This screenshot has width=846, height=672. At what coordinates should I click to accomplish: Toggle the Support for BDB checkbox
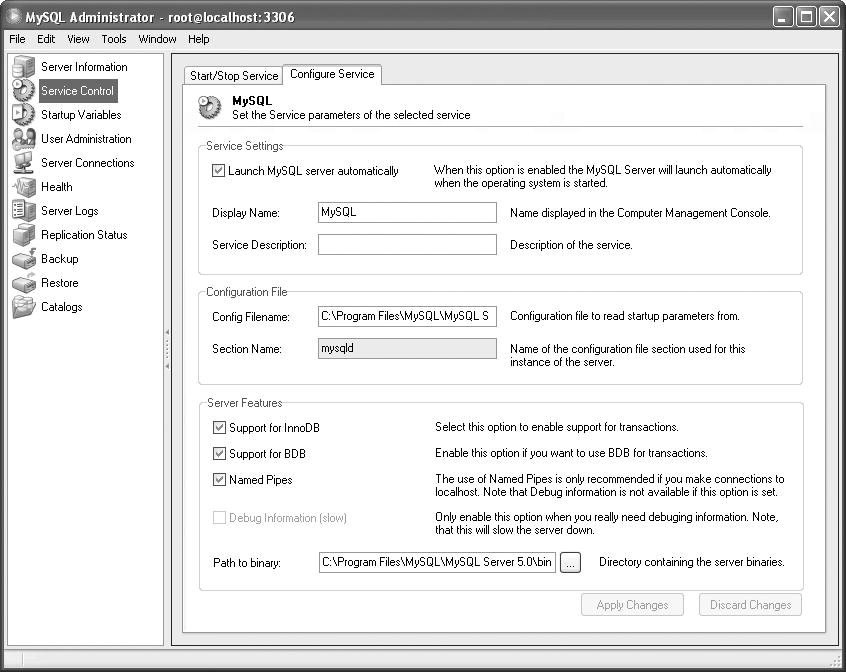point(219,454)
